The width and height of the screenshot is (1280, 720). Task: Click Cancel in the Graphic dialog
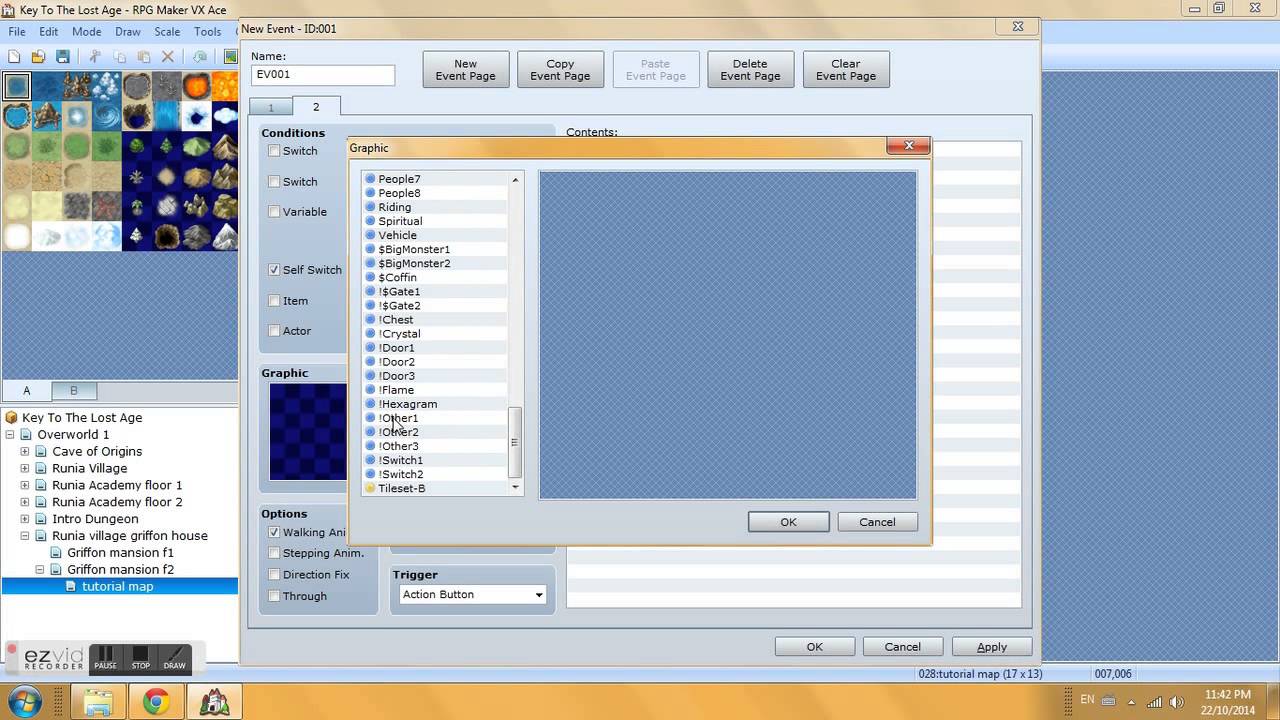pyautogui.click(x=877, y=522)
